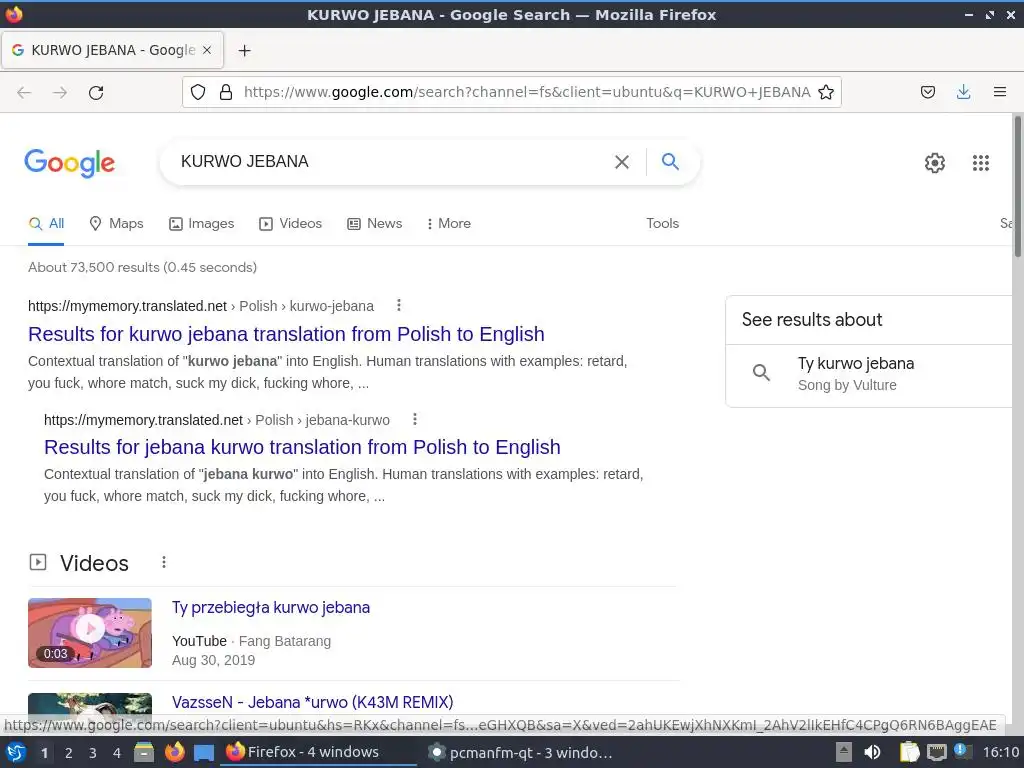Switch to virtual desktop 3

[93, 753]
